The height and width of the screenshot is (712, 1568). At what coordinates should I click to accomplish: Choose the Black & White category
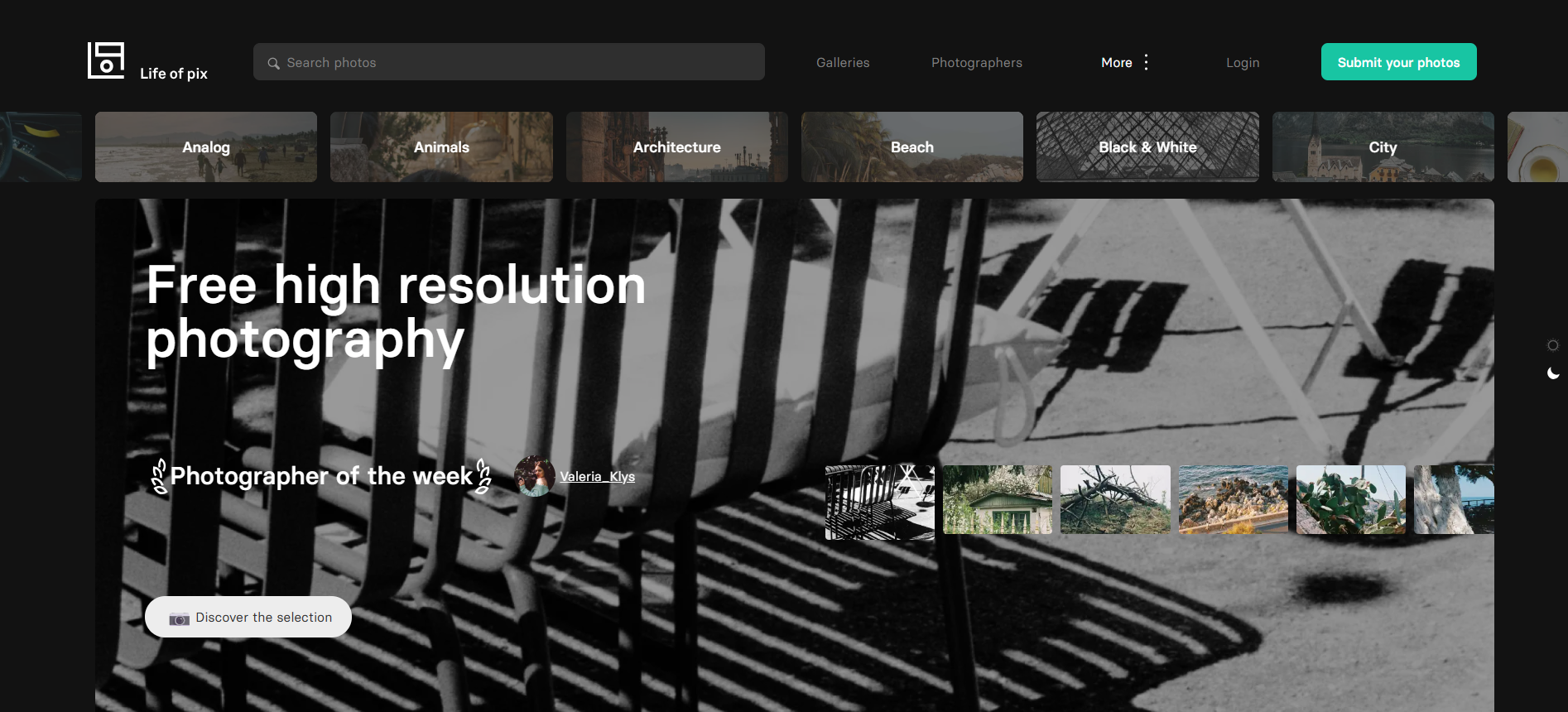pos(1147,147)
